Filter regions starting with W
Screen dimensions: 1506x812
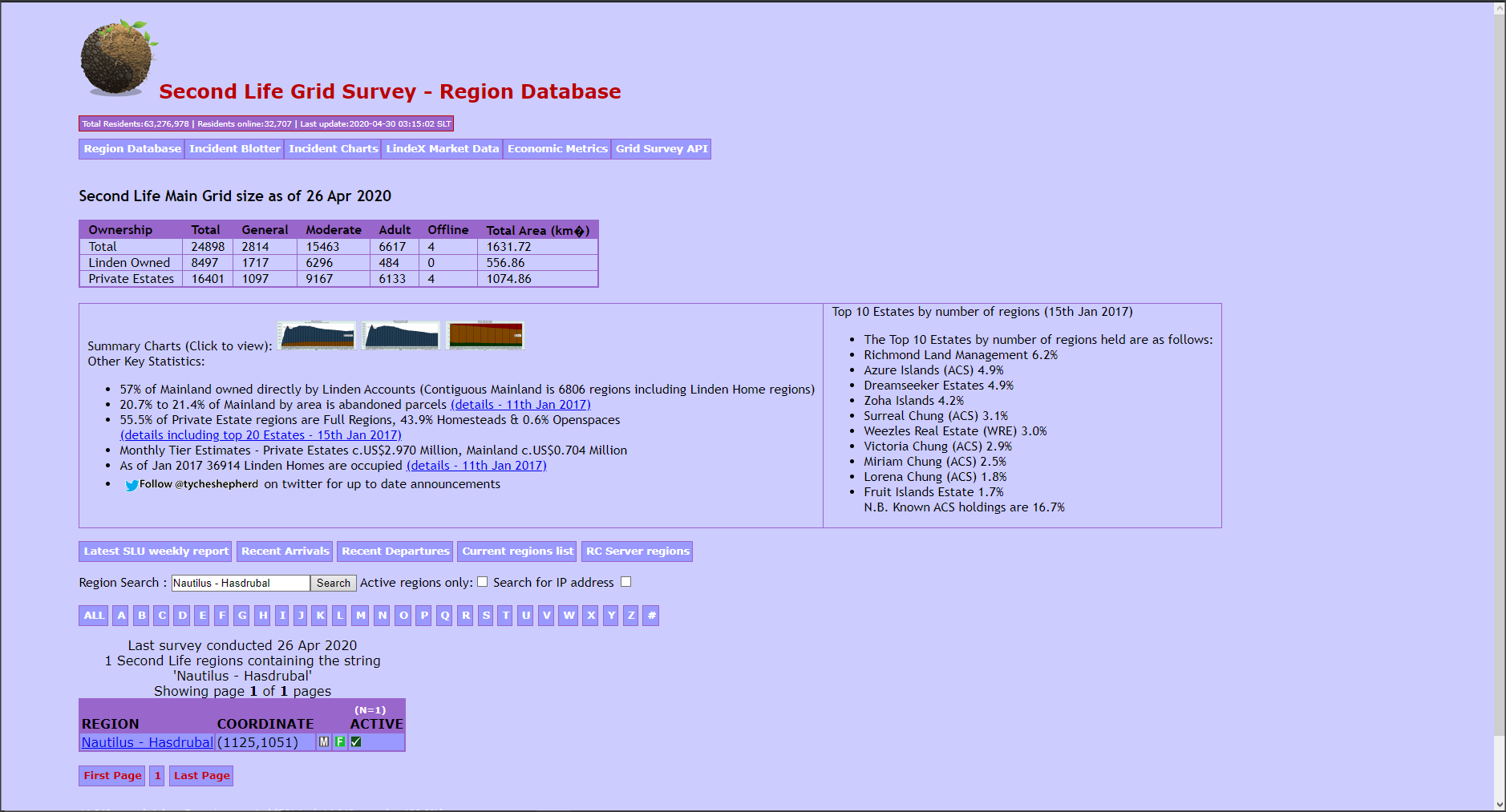(569, 616)
